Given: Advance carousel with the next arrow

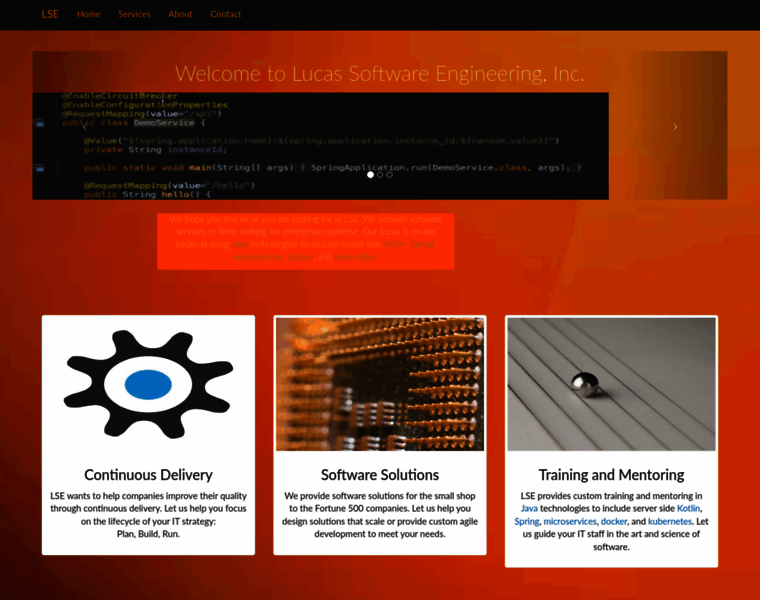Looking at the screenshot, I should (x=675, y=127).
